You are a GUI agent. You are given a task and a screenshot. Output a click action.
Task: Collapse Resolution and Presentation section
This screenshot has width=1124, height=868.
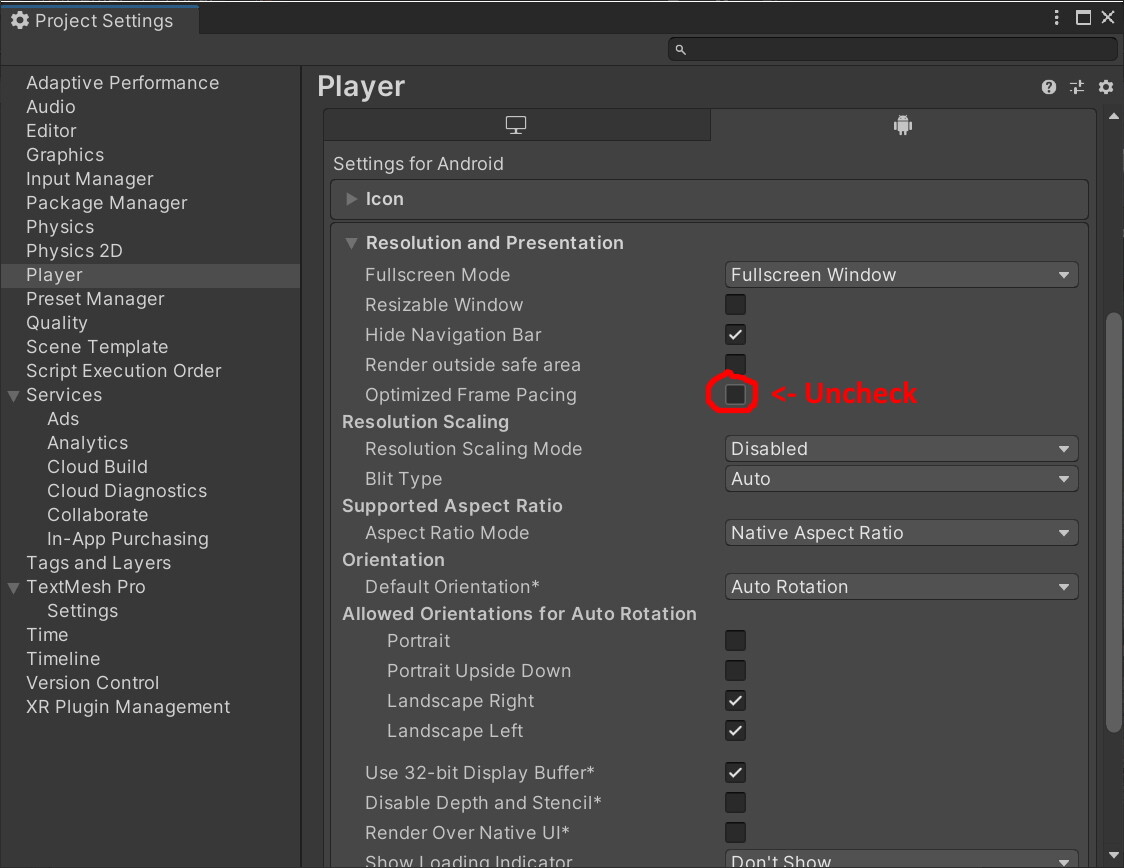pos(351,242)
